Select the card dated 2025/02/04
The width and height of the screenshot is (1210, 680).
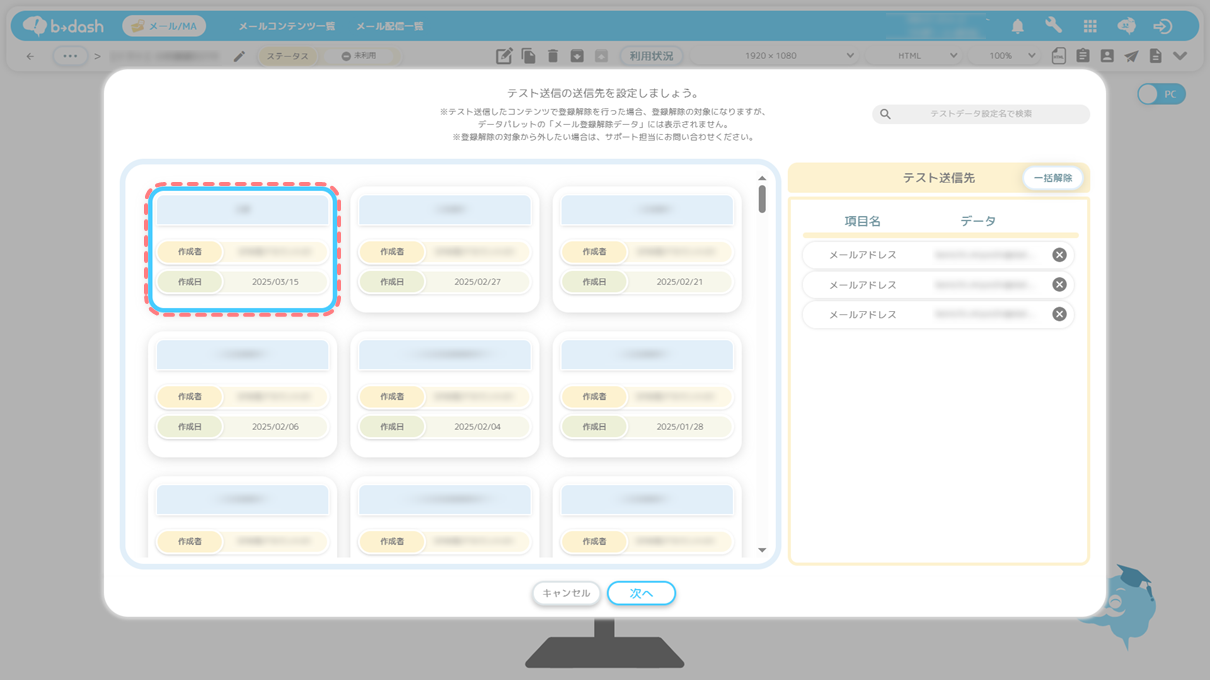point(445,394)
